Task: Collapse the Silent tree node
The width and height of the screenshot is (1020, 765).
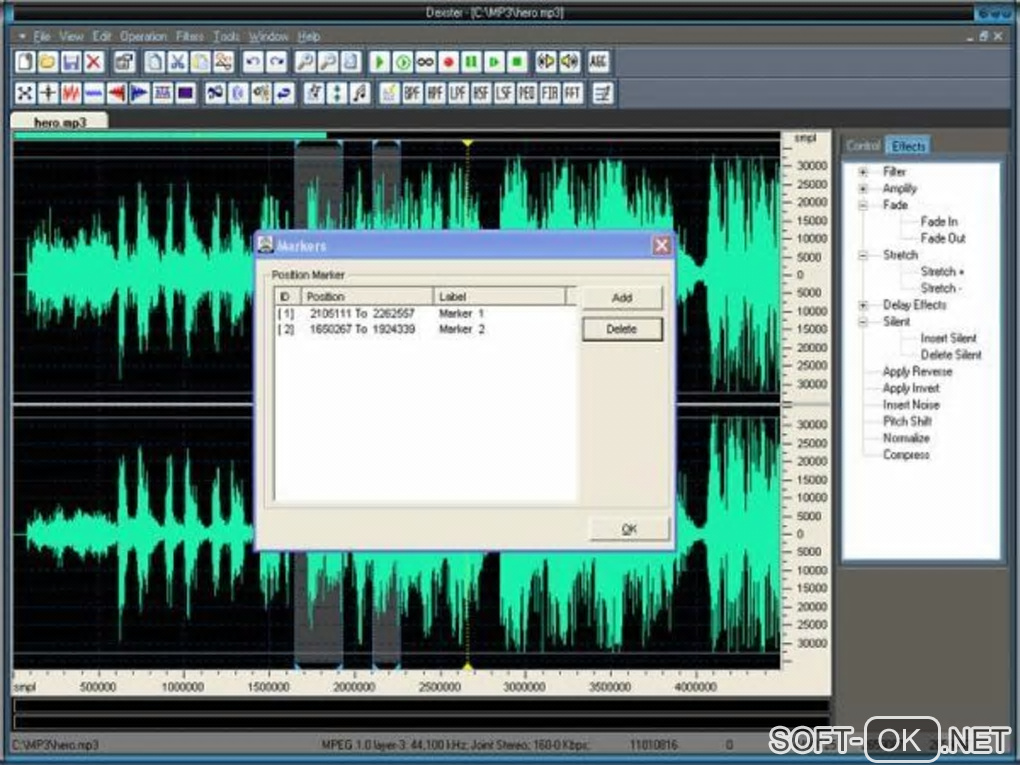Action: coord(863,322)
